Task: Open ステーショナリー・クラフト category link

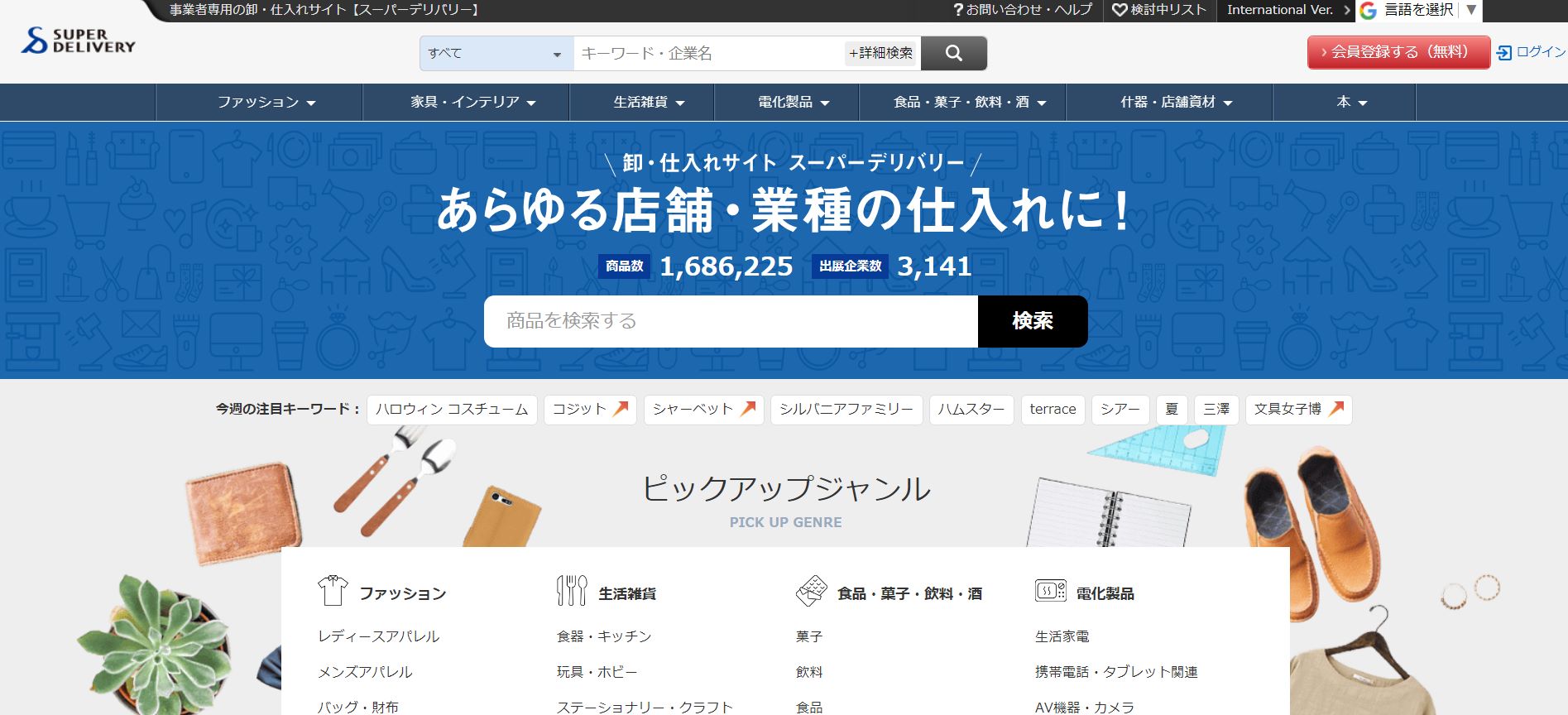Action: [645, 707]
